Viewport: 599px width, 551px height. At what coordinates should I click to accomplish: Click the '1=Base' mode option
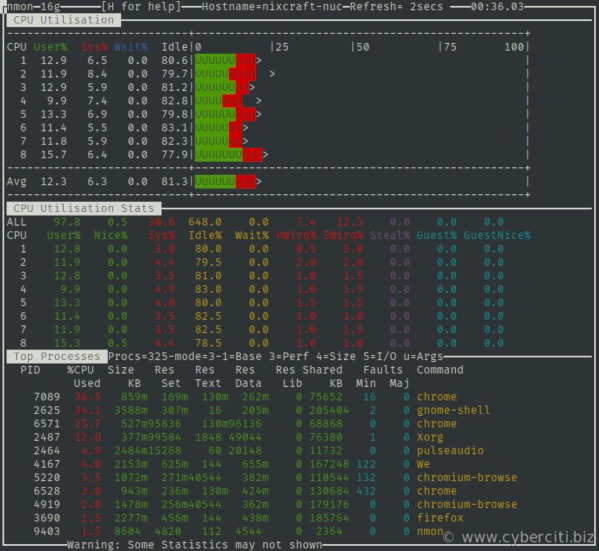click(241, 357)
